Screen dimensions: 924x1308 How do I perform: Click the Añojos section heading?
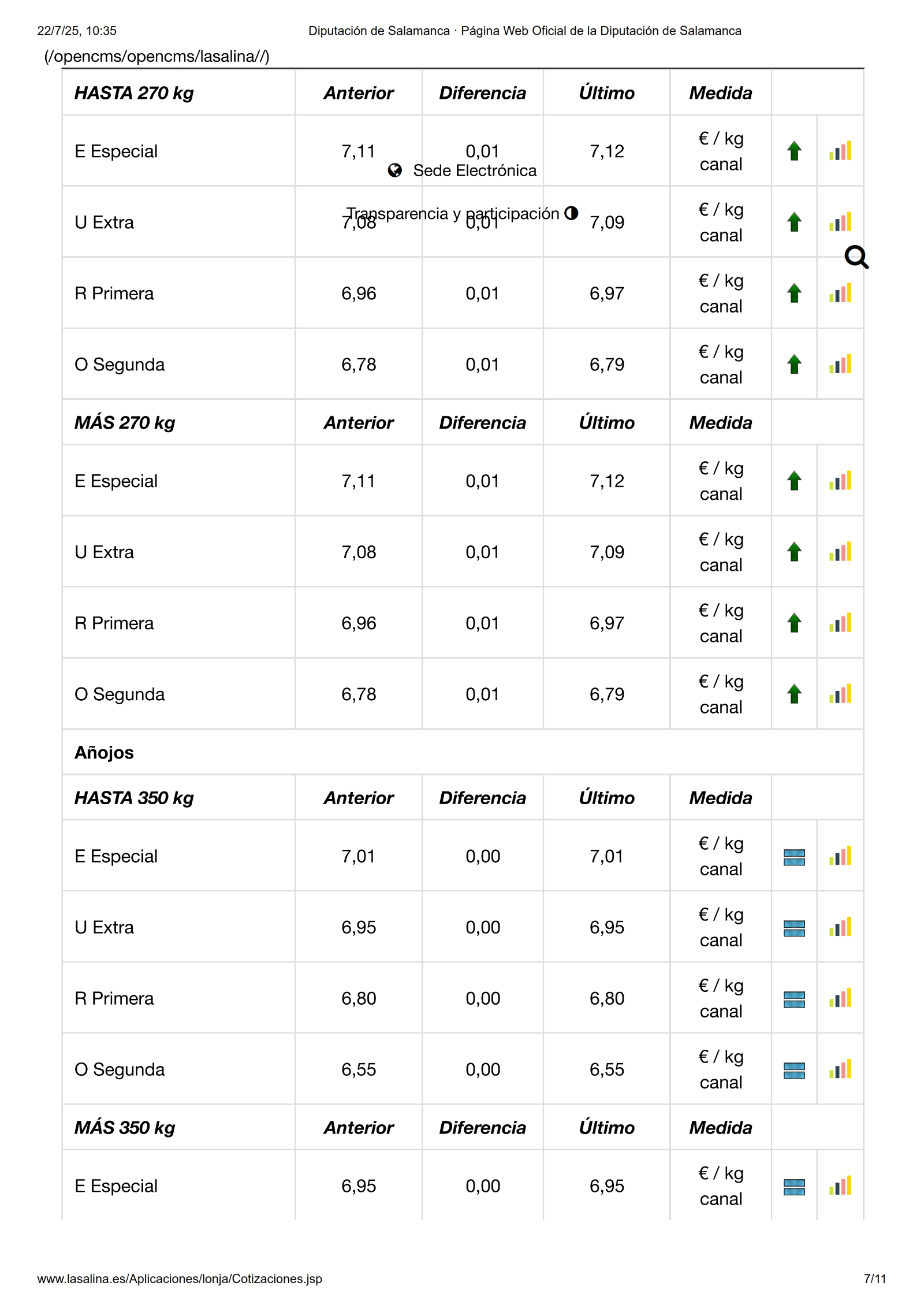point(105,753)
